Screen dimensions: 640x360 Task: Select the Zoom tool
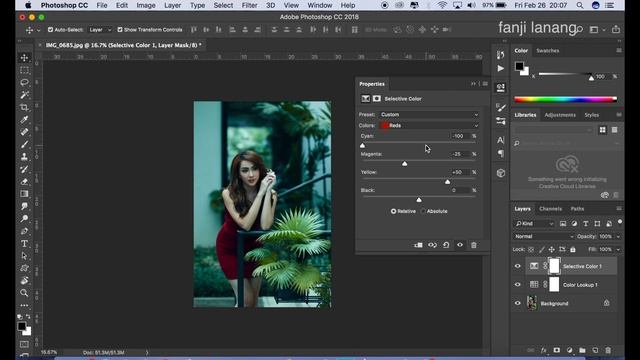[24, 293]
